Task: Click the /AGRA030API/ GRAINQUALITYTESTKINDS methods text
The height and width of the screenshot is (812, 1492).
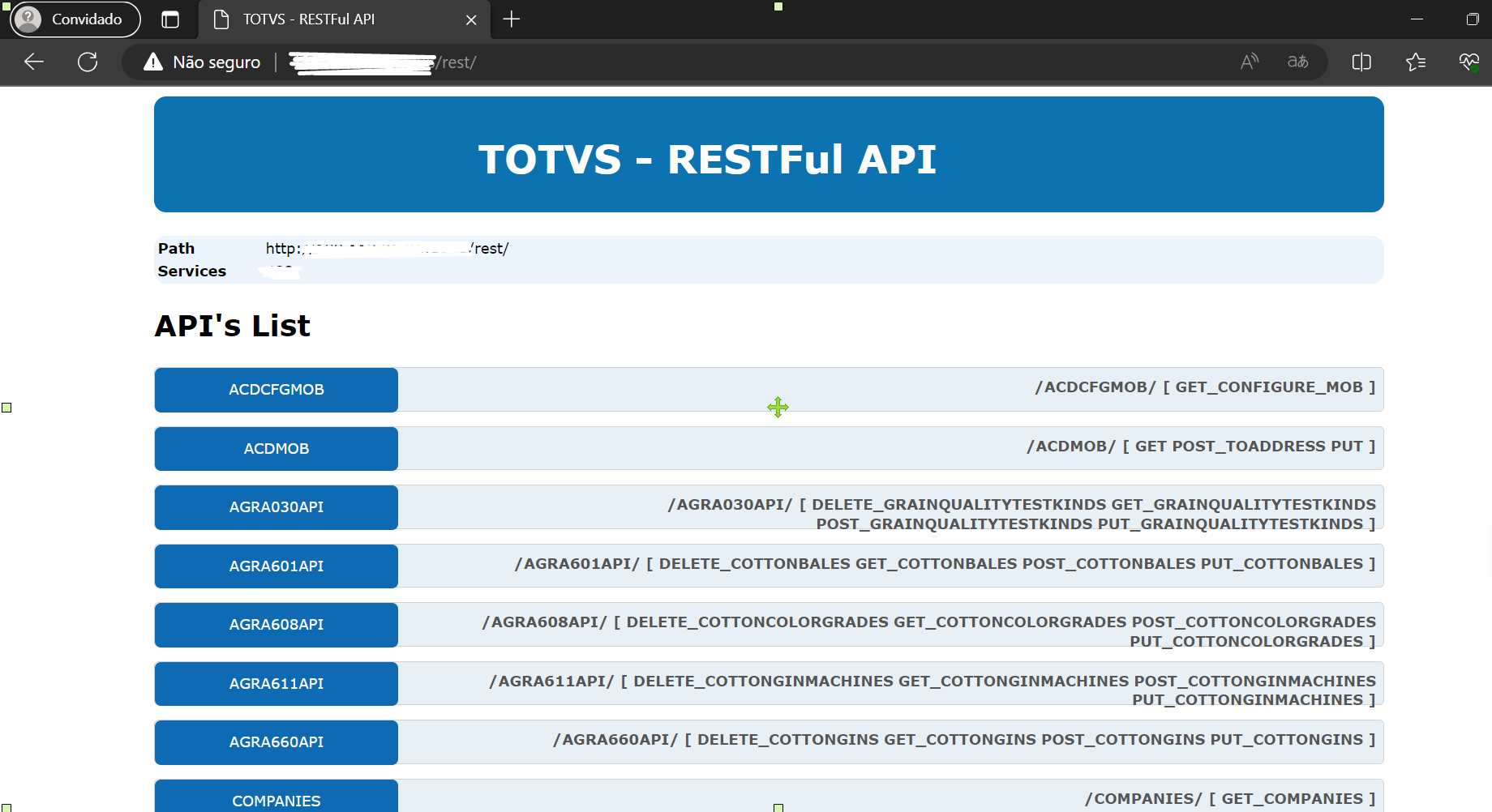Action: 1022,515
